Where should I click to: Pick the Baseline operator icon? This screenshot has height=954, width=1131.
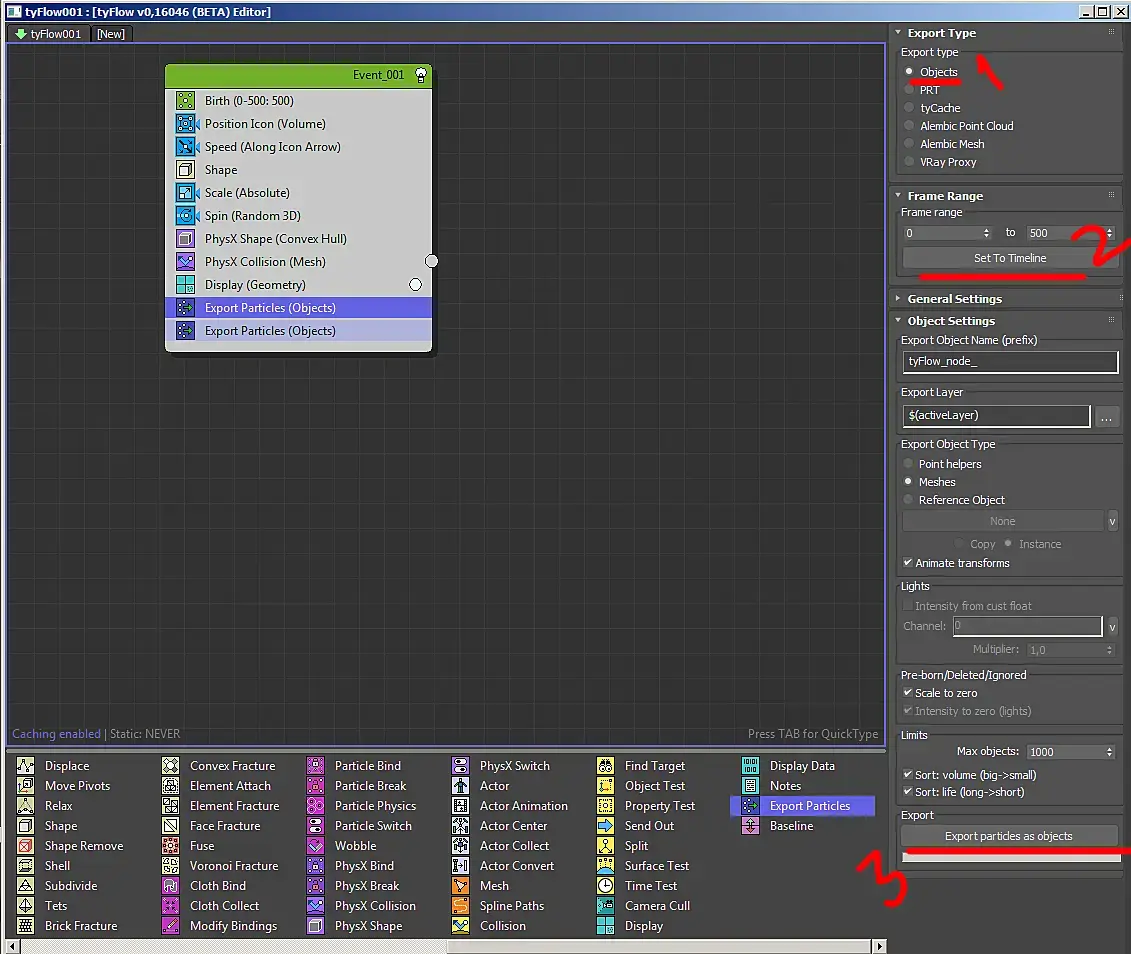pyautogui.click(x=750, y=826)
